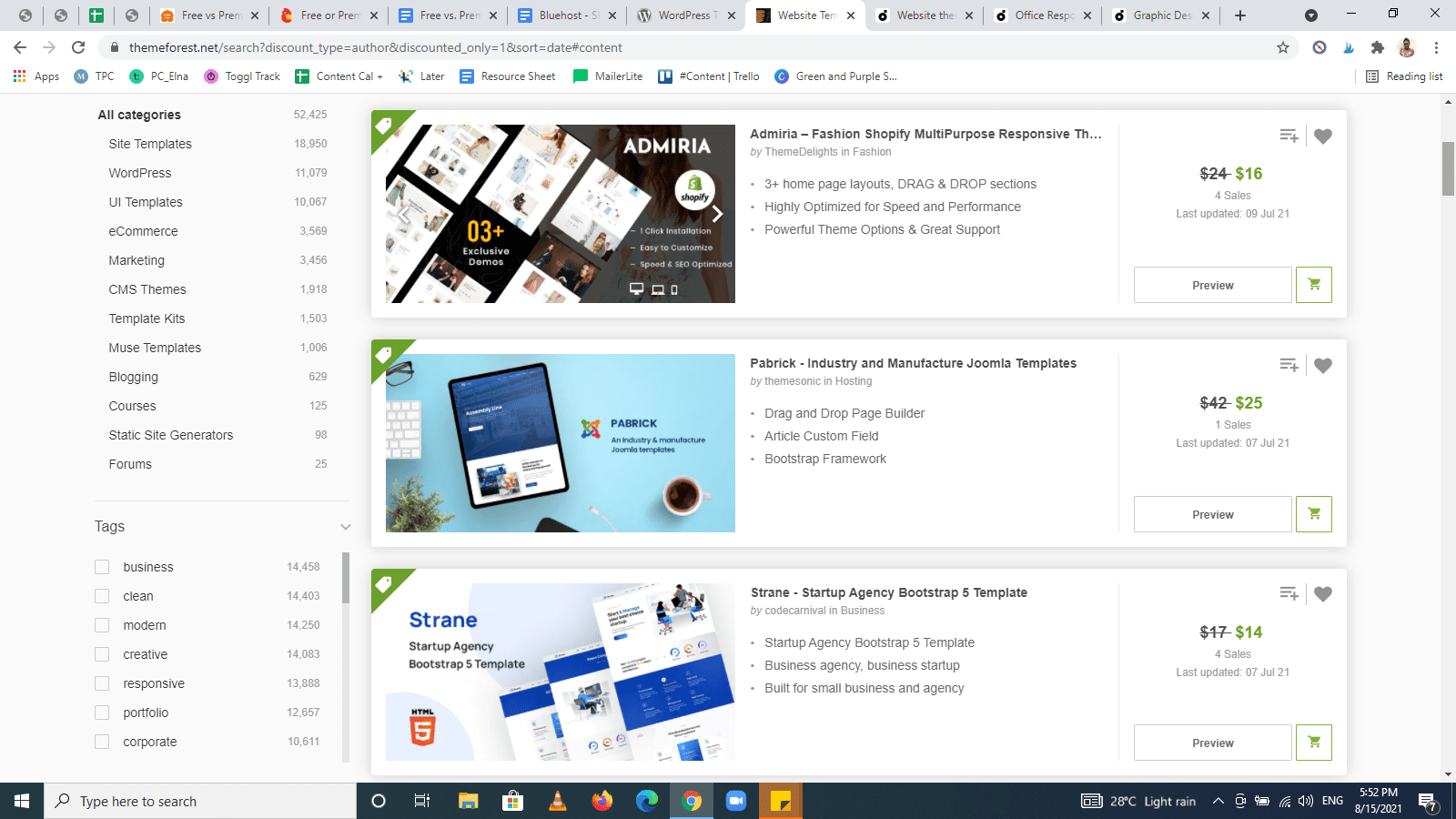Check the creative tag filter
Image resolution: width=1456 pixels, height=819 pixels.
pyautogui.click(x=102, y=654)
